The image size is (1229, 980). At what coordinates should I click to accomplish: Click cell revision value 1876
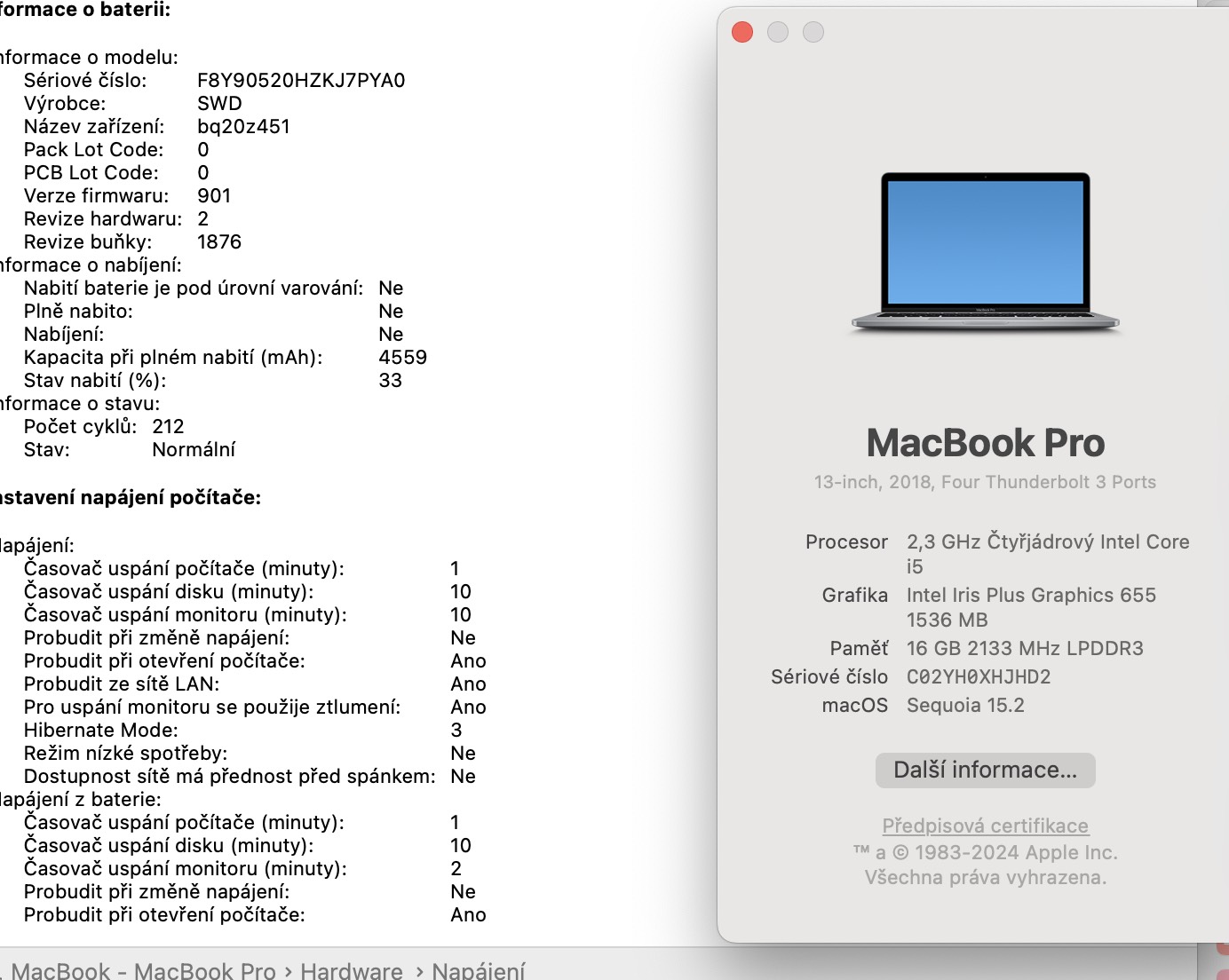pyautogui.click(x=219, y=241)
